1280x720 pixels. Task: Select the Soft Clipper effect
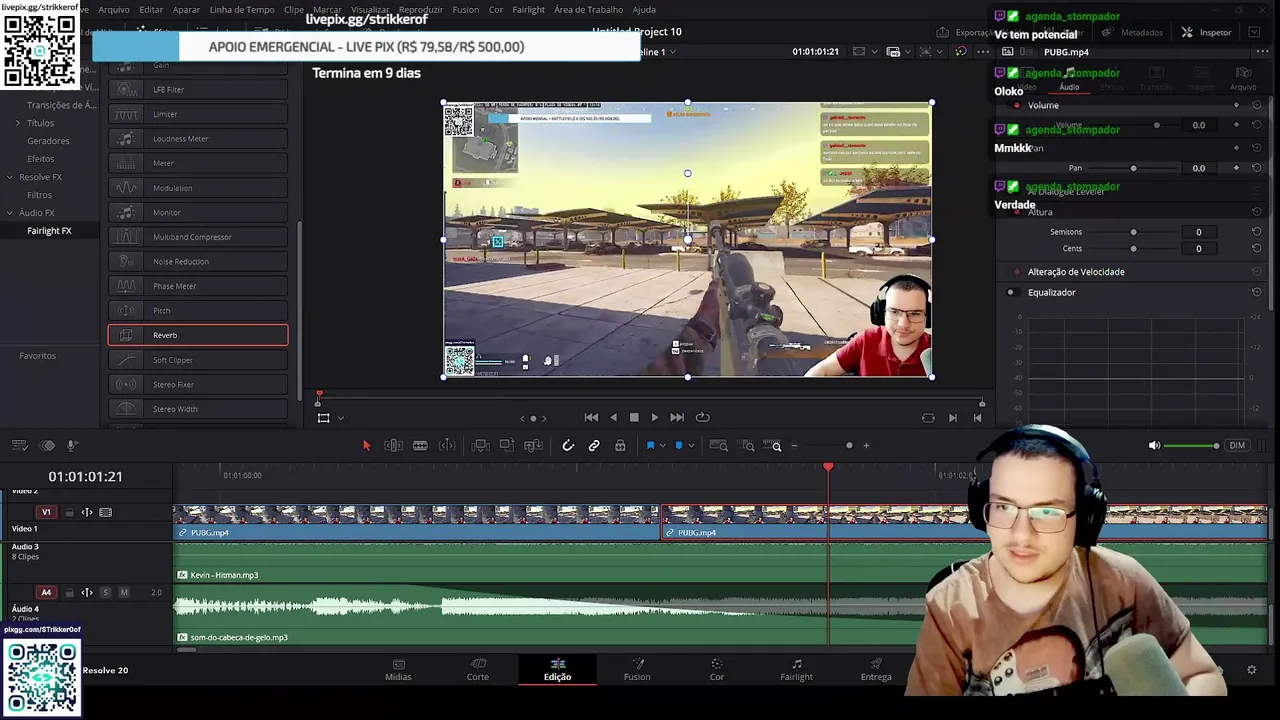(x=198, y=360)
